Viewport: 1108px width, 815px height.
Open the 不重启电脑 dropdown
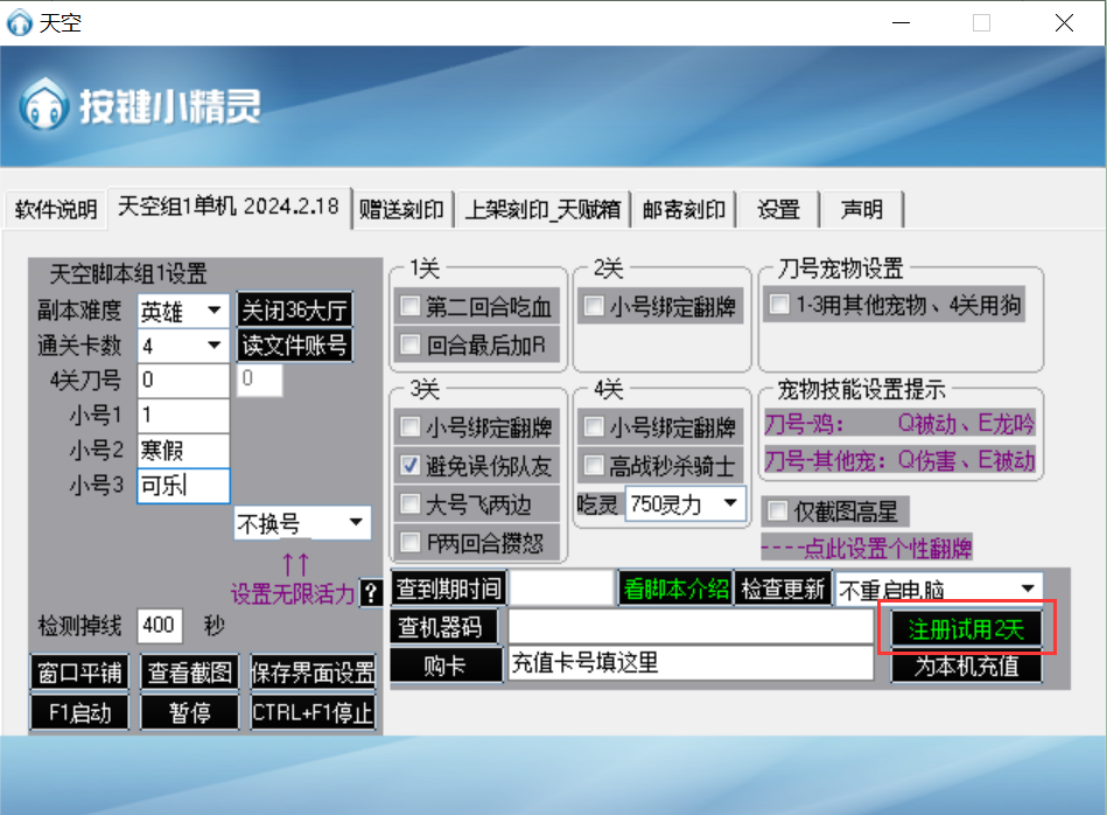click(x=1027, y=589)
